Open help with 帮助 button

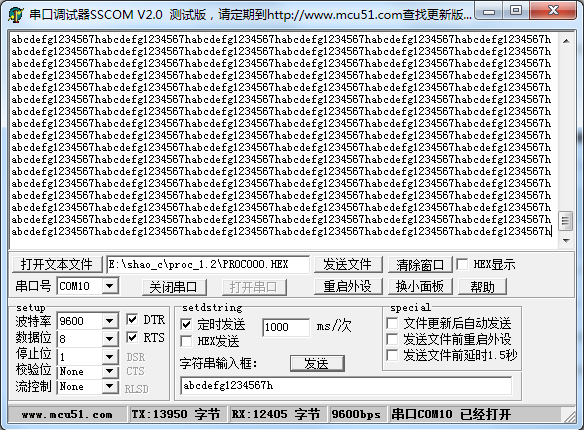pyautogui.click(x=482, y=287)
